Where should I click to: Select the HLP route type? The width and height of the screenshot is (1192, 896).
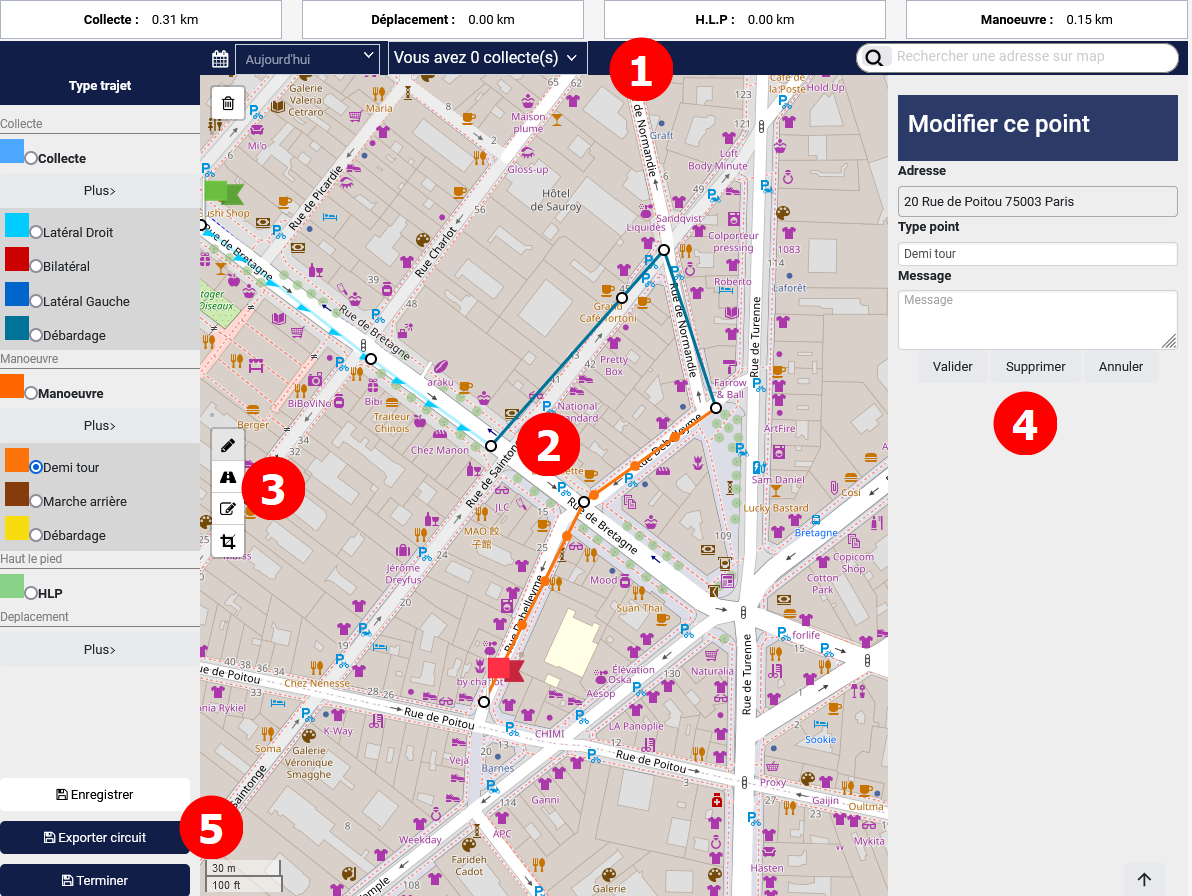[32, 593]
